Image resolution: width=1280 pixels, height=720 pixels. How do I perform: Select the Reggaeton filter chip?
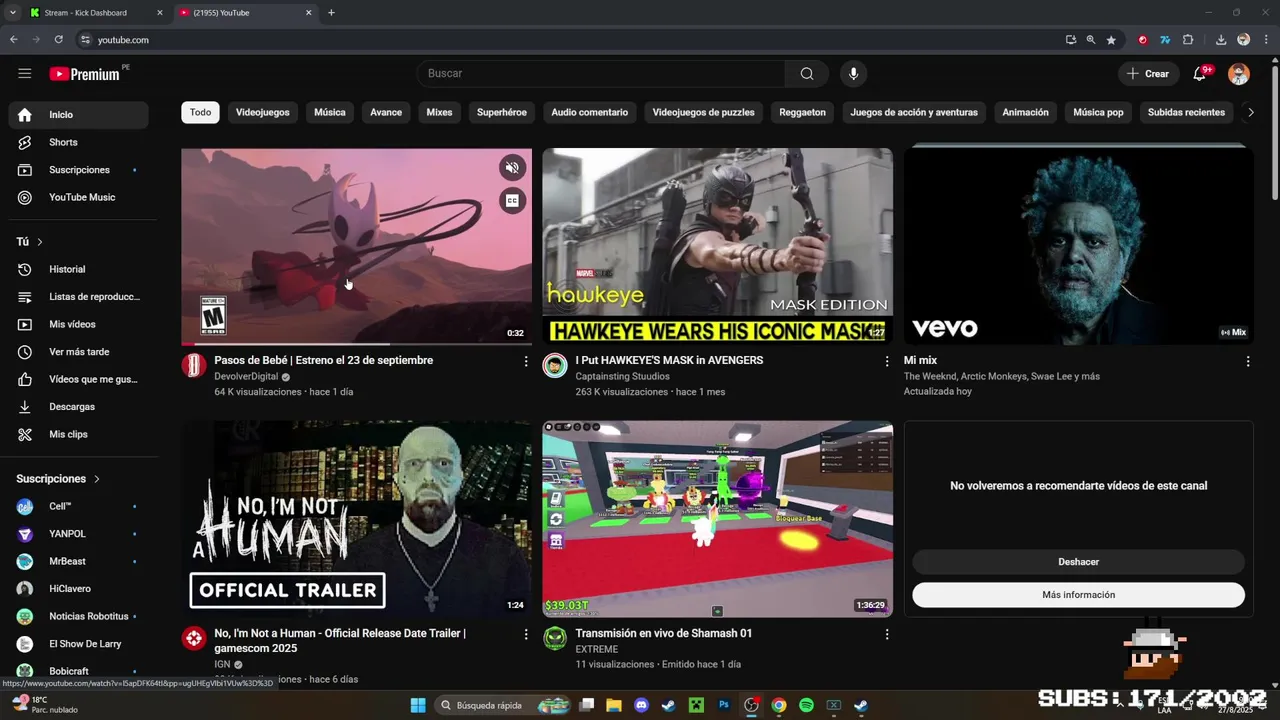click(x=803, y=113)
